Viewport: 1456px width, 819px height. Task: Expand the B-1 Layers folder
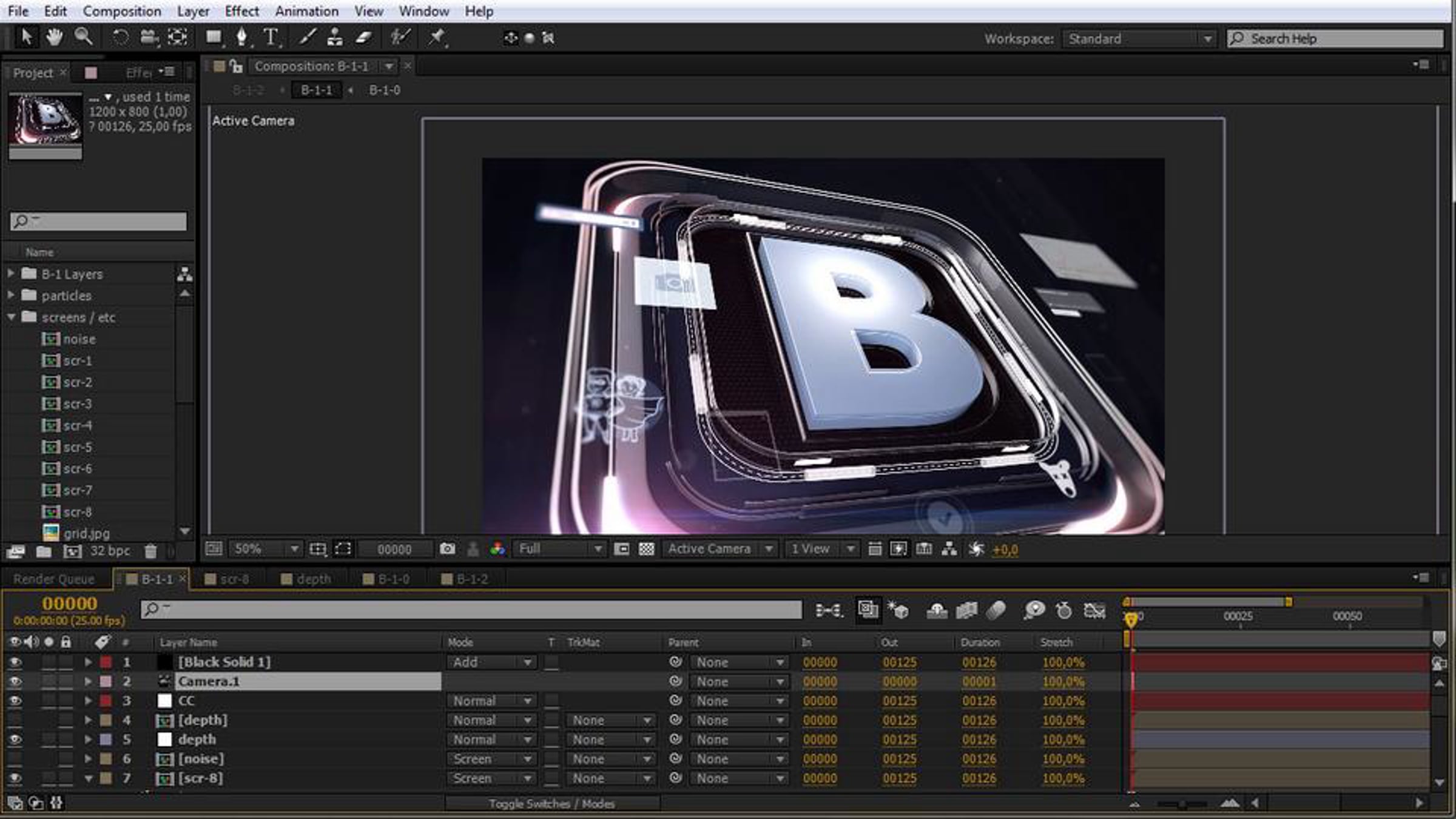[11, 274]
